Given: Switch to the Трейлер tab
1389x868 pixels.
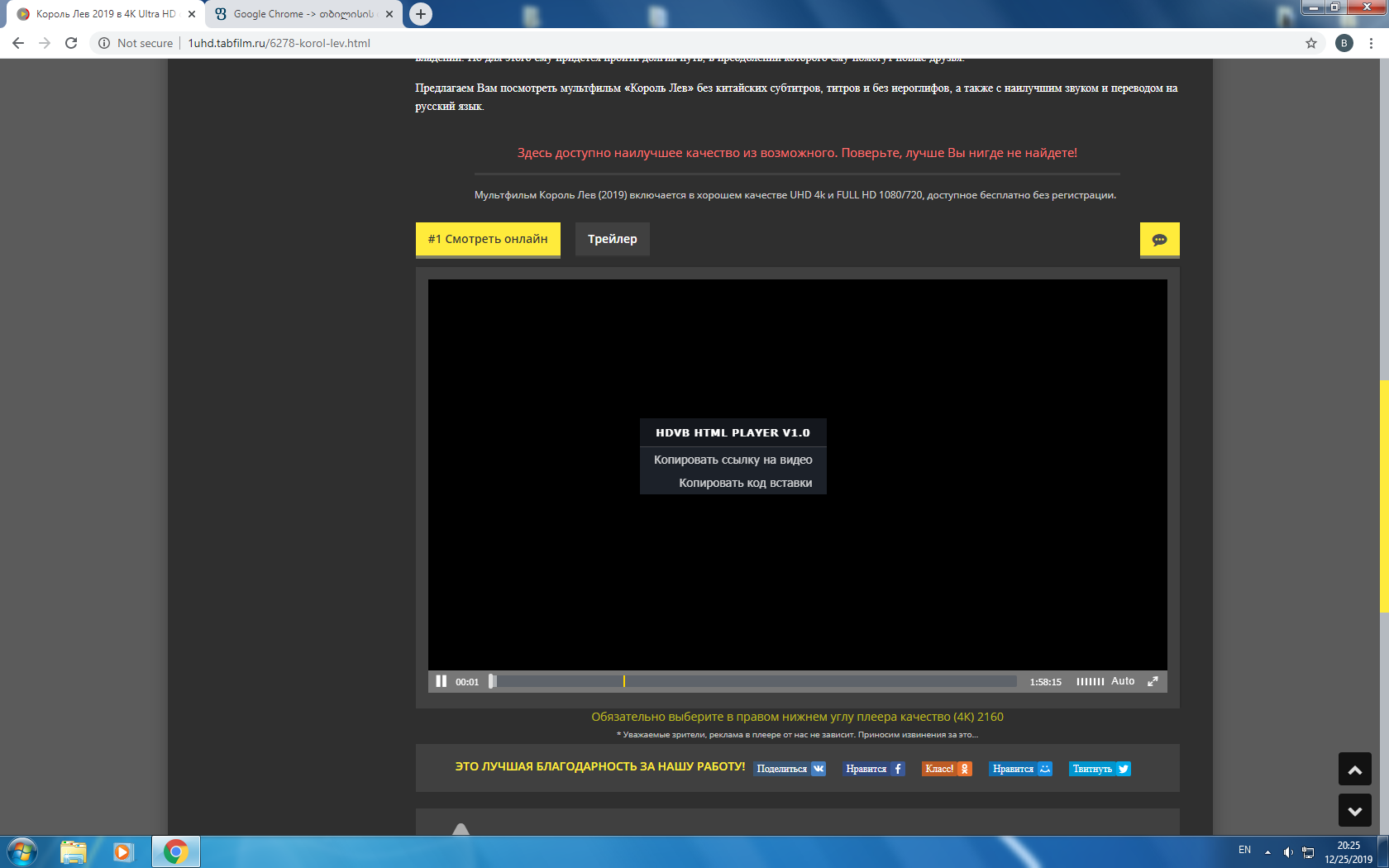Looking at the screenshot, I should (x=612, y=239).
